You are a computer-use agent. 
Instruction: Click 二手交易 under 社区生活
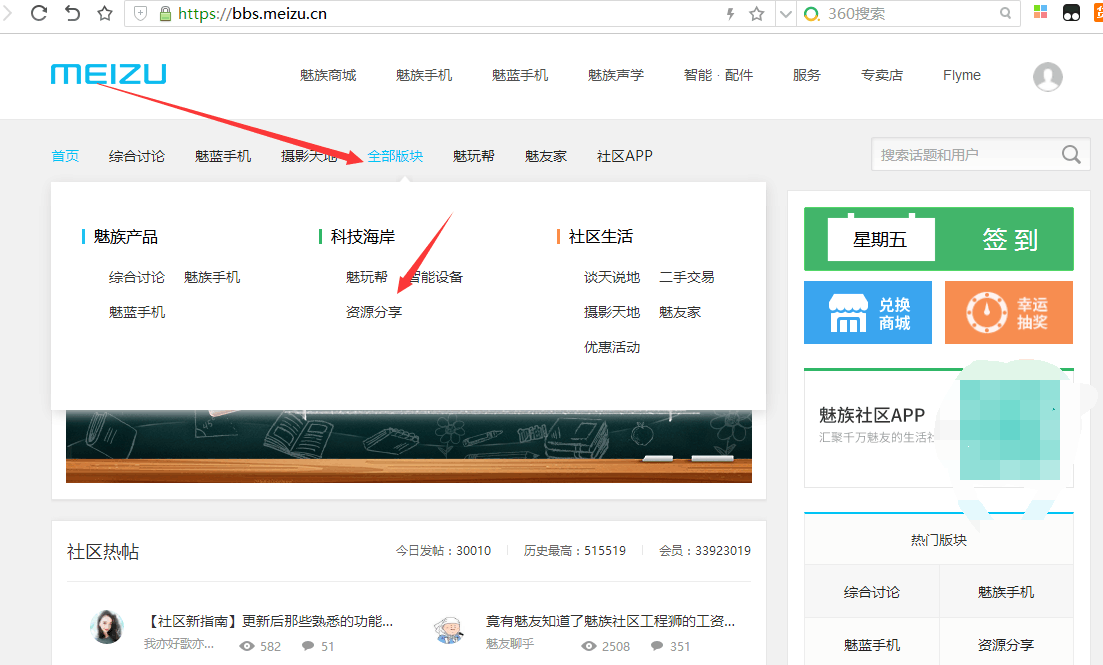point(687,277)
